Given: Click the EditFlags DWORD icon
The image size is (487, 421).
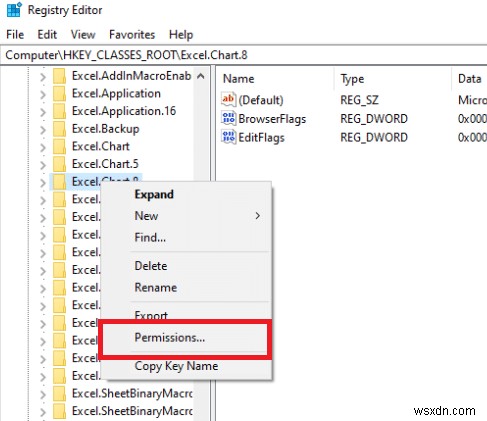Looking at the screenshot, I should coord(228,137).
